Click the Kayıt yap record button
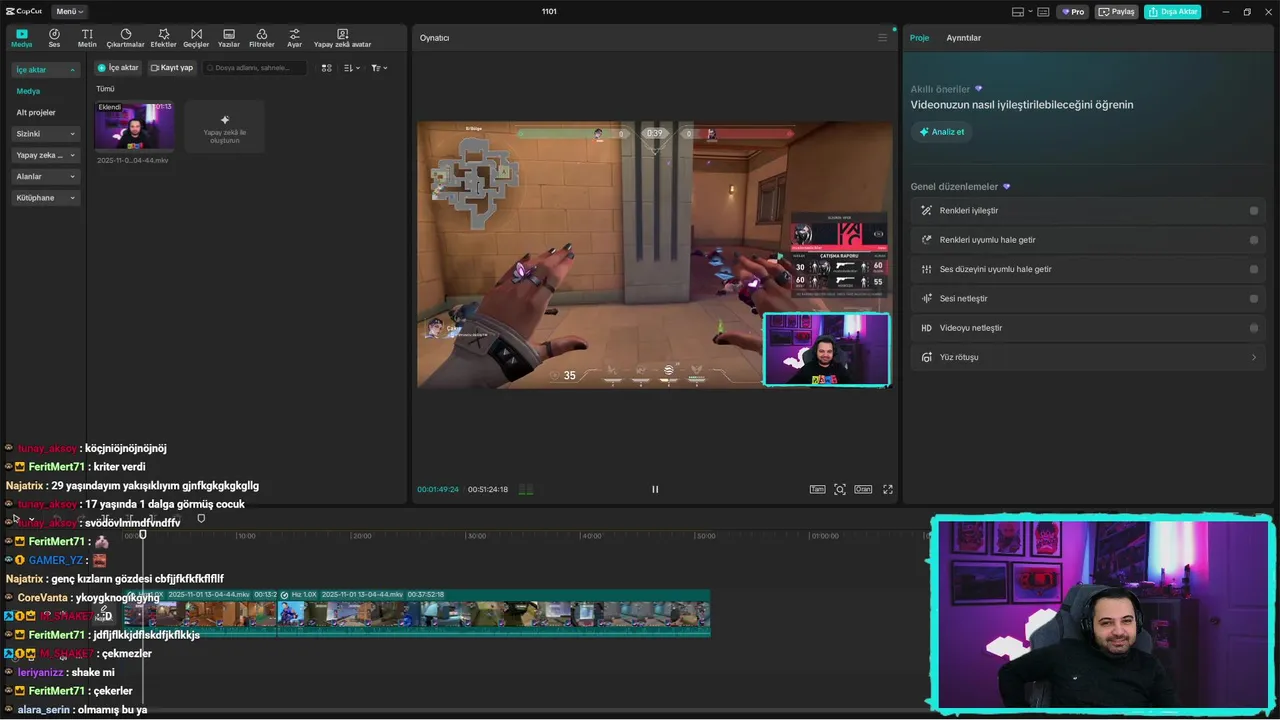Viewport: 1280px width, 720px height. [172, 68]
